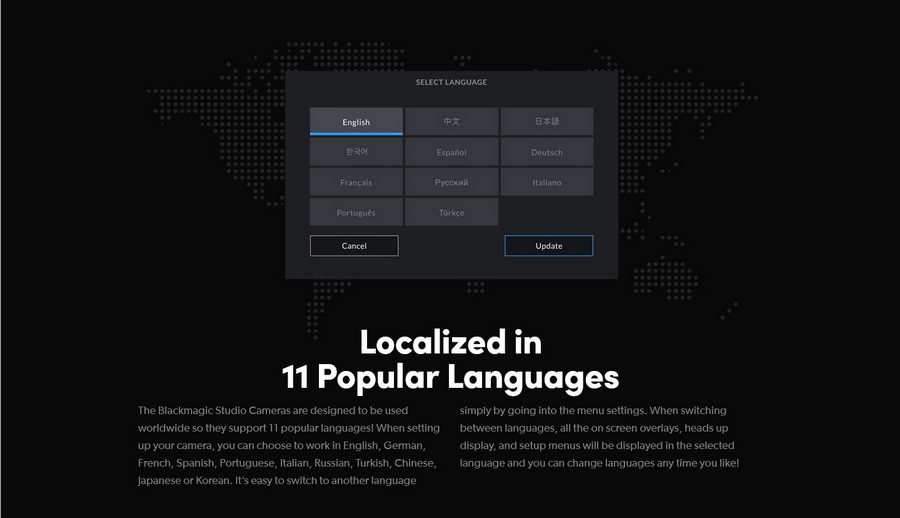
Task: Select the Türkçe language button
Action: point(451,212)
